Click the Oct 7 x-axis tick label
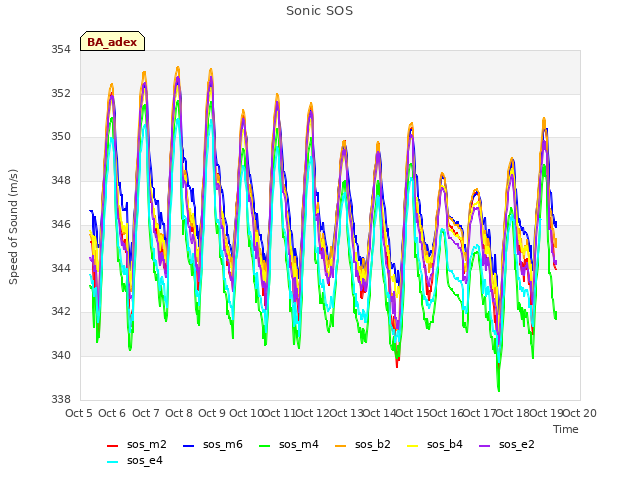The height and width of the screenshot is (480, 640). pyautogui.click(x=146, y=413)
